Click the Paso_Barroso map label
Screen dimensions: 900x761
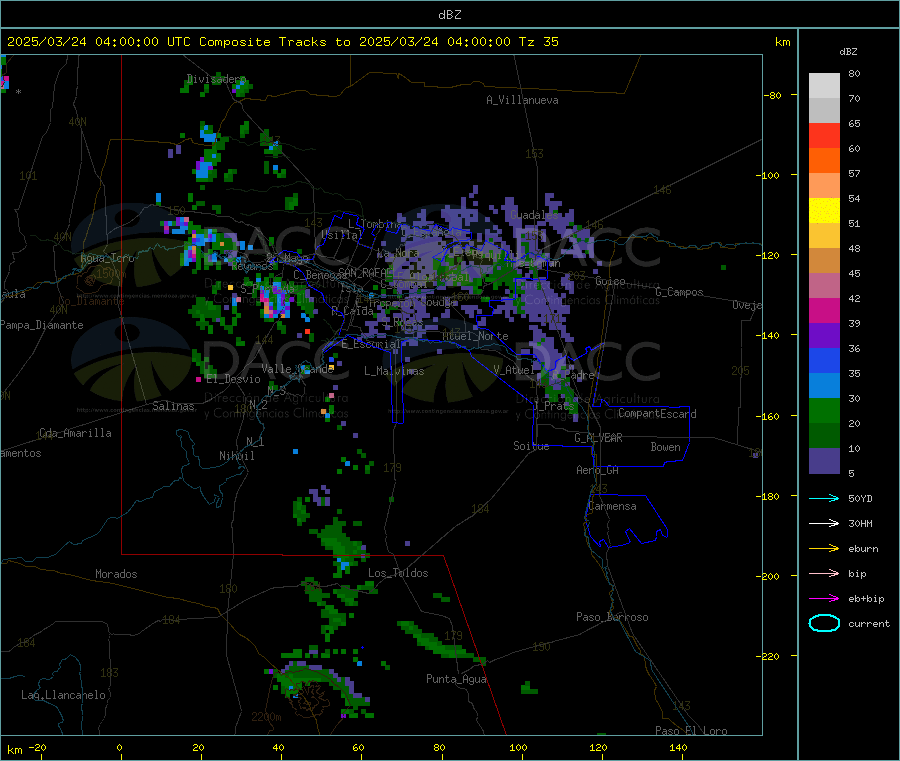click(612, 617)
